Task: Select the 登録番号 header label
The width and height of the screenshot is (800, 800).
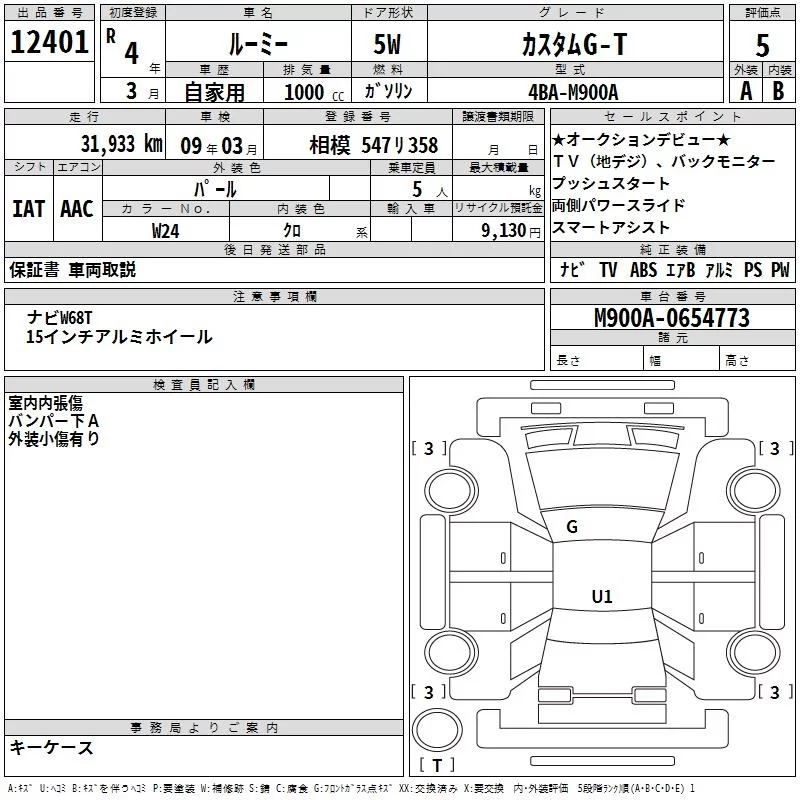Action: (x=358, y=116)
